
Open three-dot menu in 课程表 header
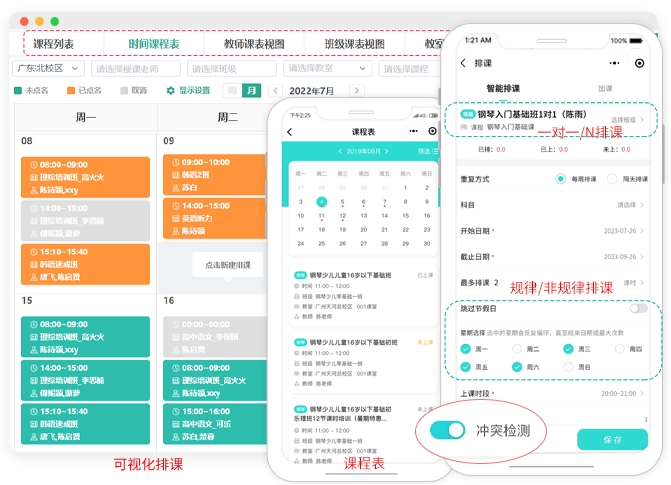coord(412,132)
